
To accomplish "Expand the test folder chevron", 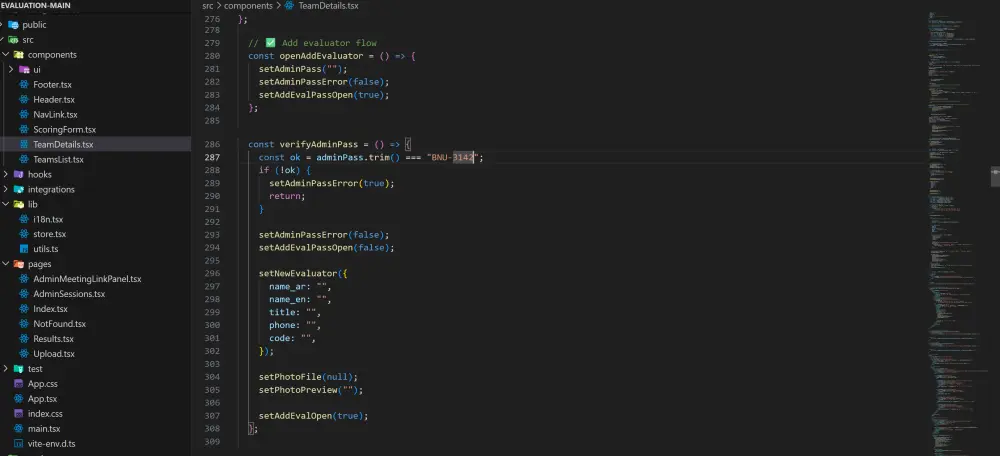I will (x=6, y=369).
